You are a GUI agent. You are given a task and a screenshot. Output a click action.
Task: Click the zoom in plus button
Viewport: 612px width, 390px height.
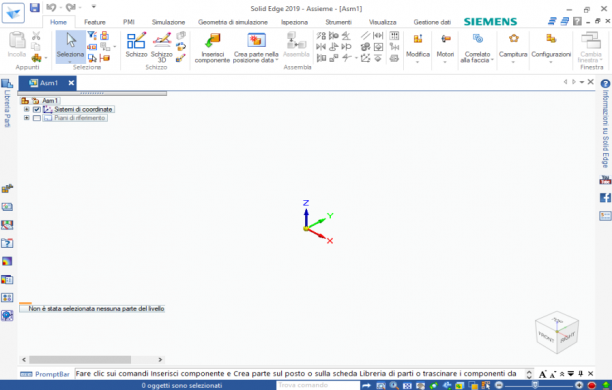[579, 386]
